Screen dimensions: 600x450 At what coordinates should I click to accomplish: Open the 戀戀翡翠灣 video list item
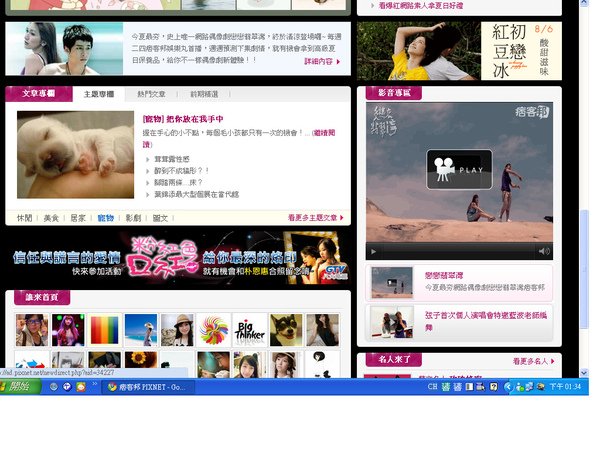click(459, 282)
